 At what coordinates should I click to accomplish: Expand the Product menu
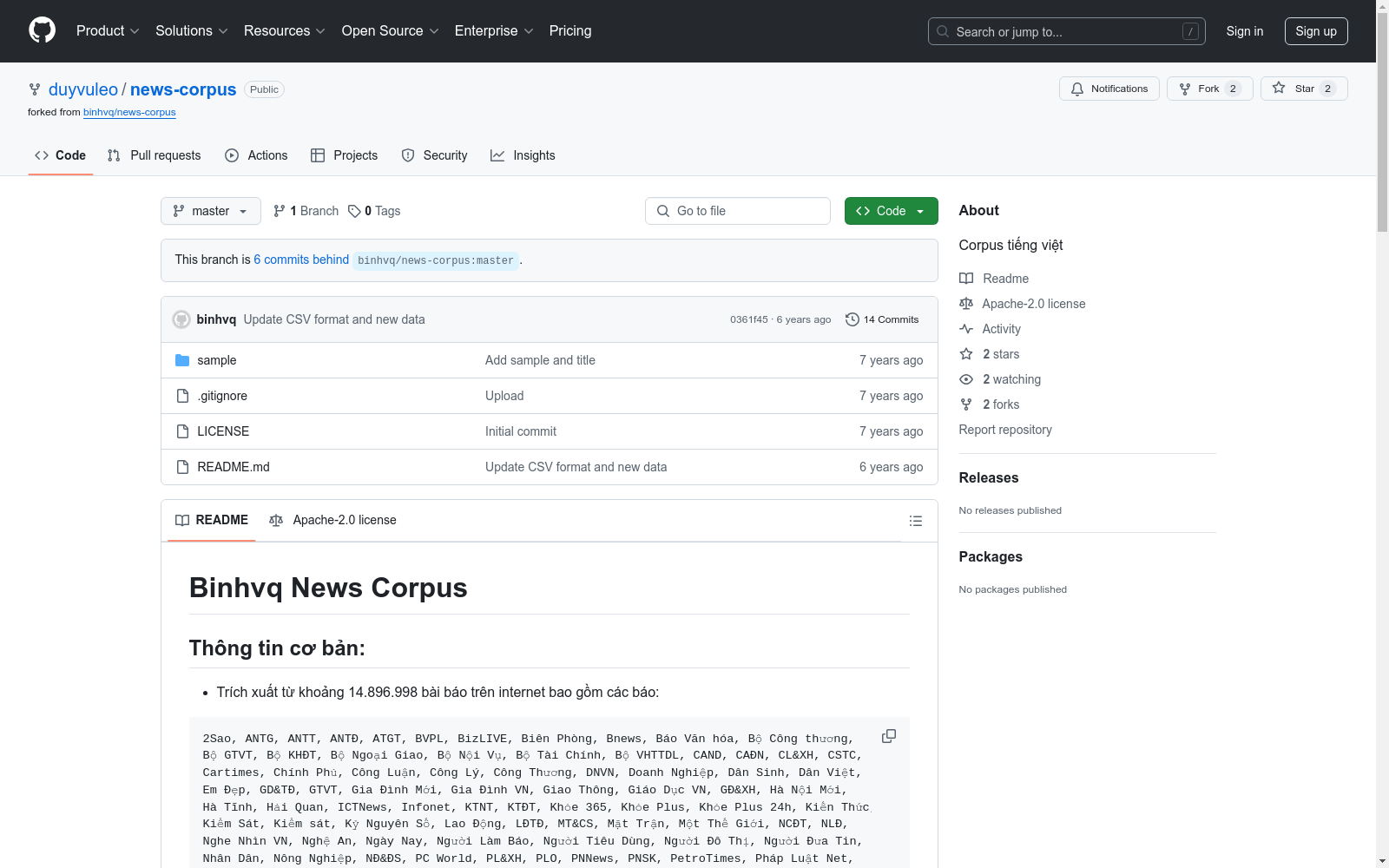pyautogui.click(x=108, y=31)
